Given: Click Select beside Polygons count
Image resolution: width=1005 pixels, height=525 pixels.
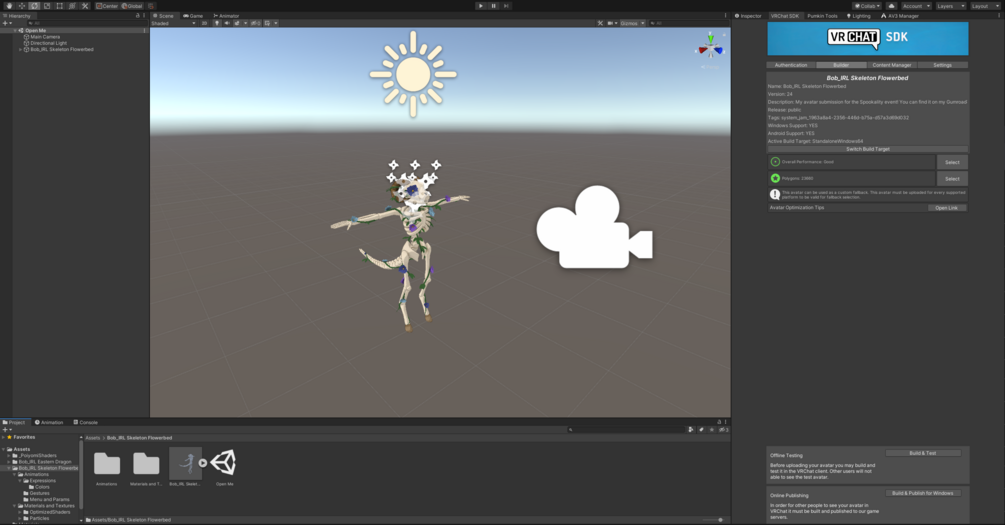Looking at the screenshot, I should (x=952, y=179).
